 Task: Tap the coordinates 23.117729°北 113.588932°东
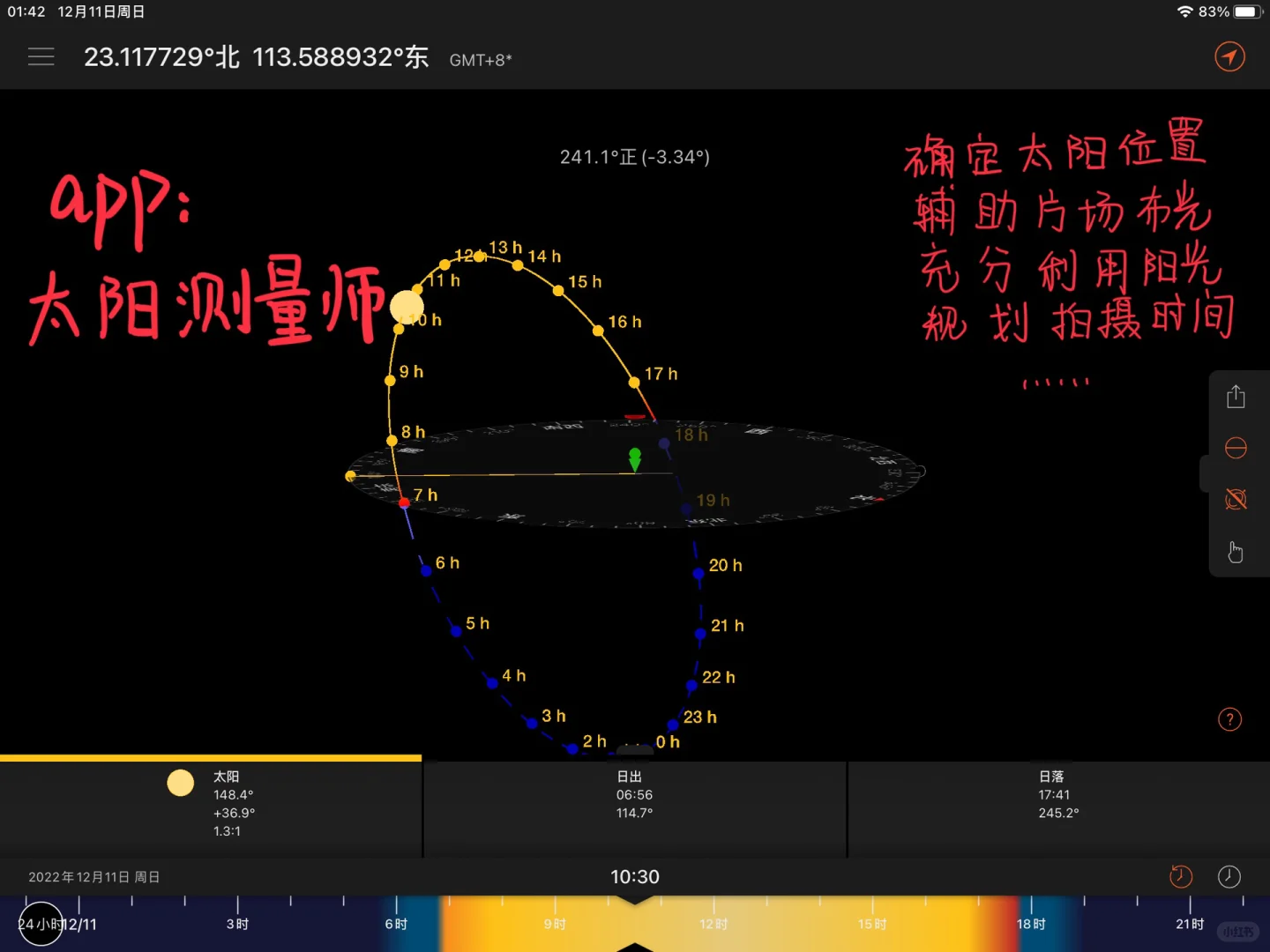click(256, 56)
